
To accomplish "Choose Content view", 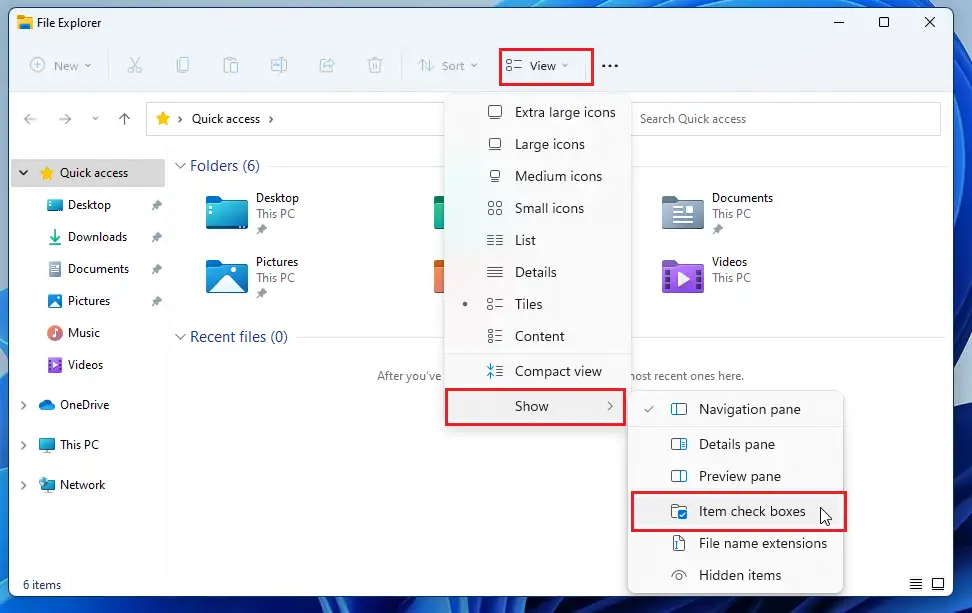I will coord(537,337).
